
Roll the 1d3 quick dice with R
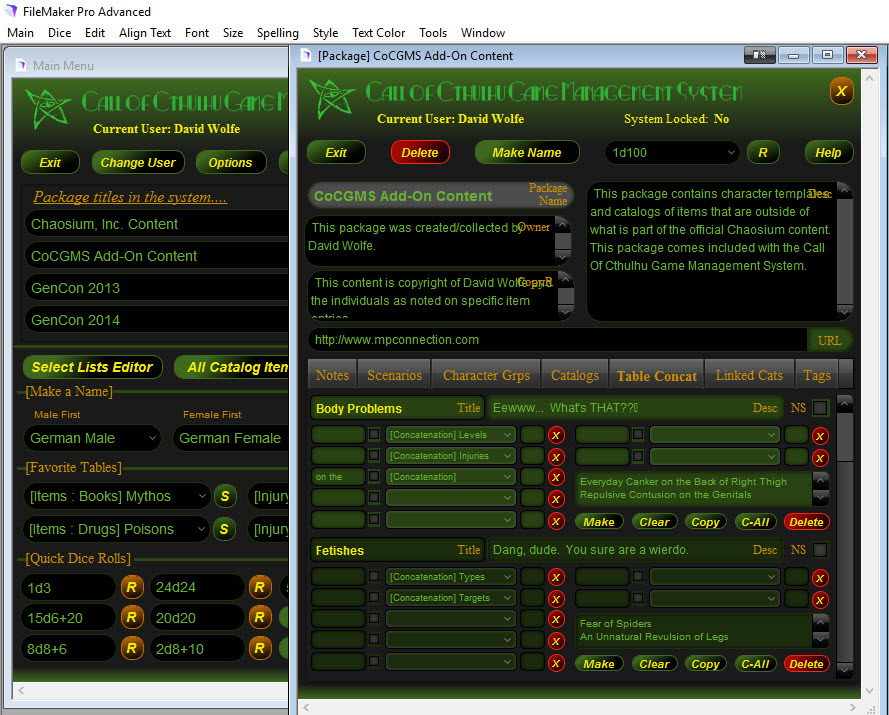coord(130,587)
